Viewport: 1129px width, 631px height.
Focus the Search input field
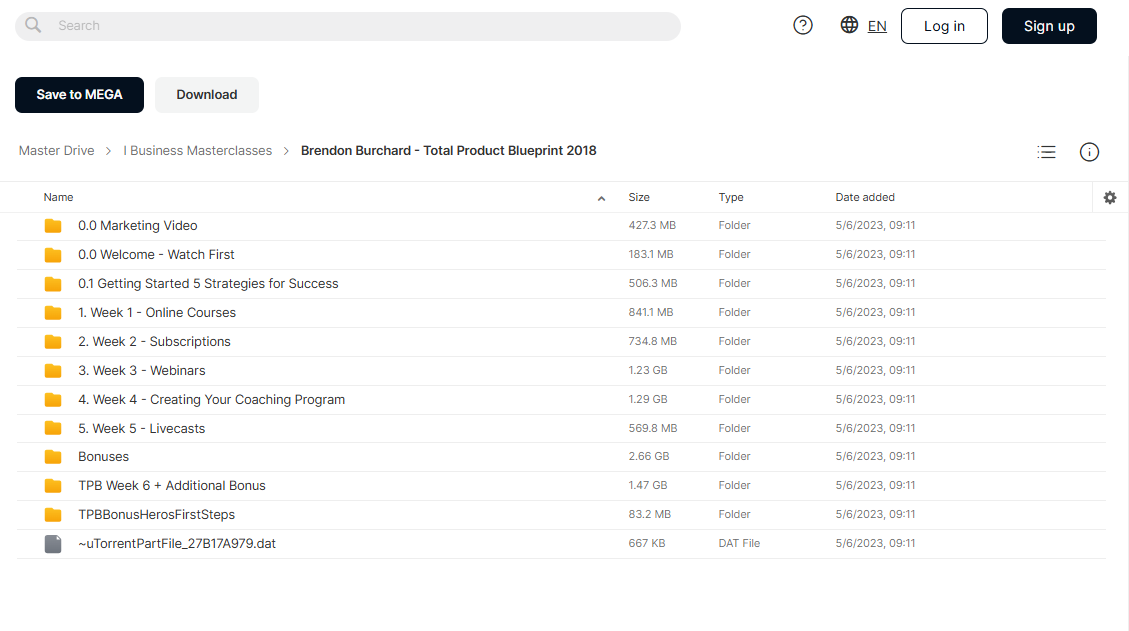pos(348,26)
